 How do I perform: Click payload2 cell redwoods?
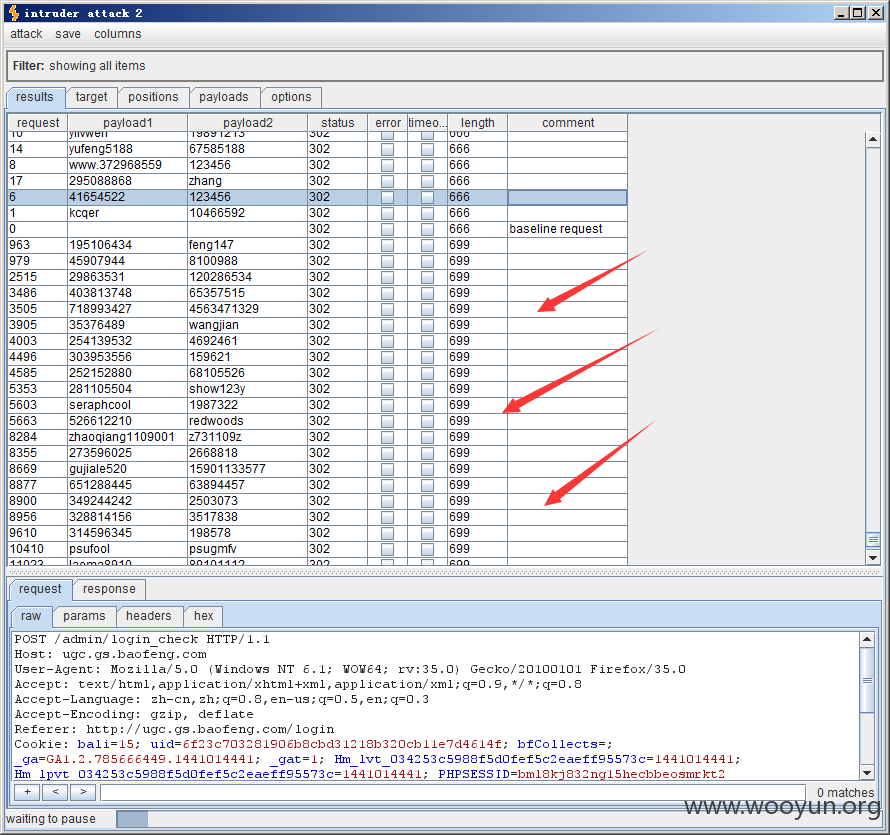[247, 421]
